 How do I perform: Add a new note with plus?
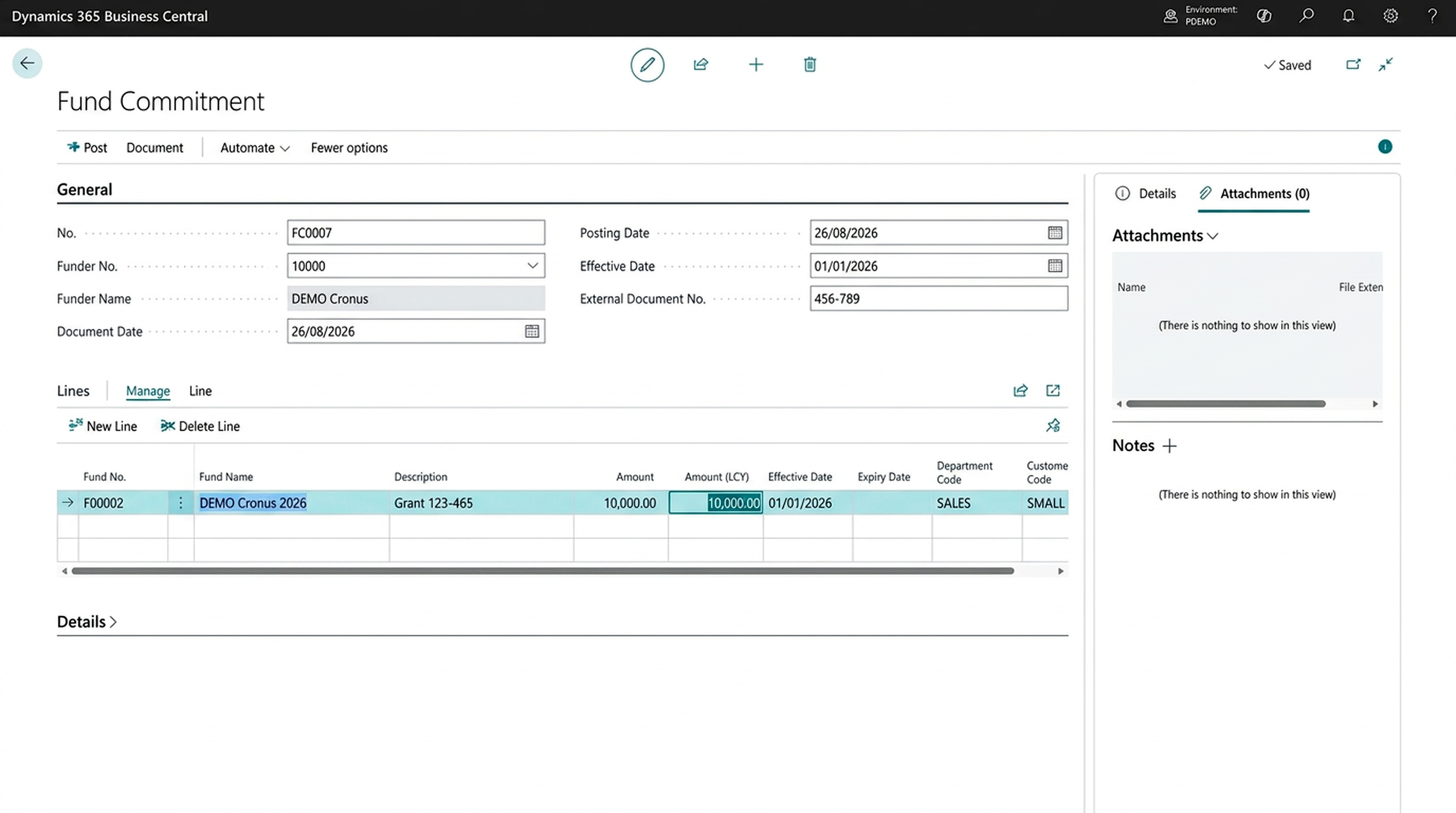pos(1169,446)
